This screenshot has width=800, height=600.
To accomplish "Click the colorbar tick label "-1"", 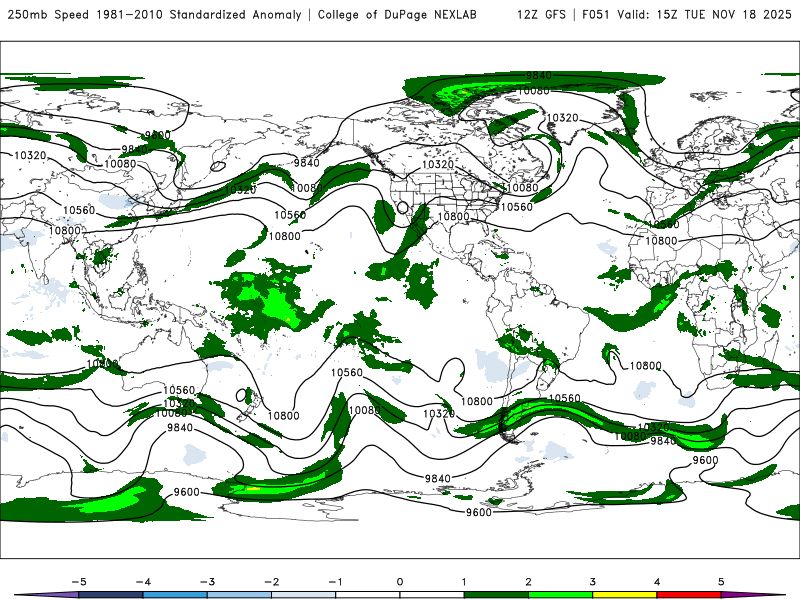I will click(x=335, y=582).
